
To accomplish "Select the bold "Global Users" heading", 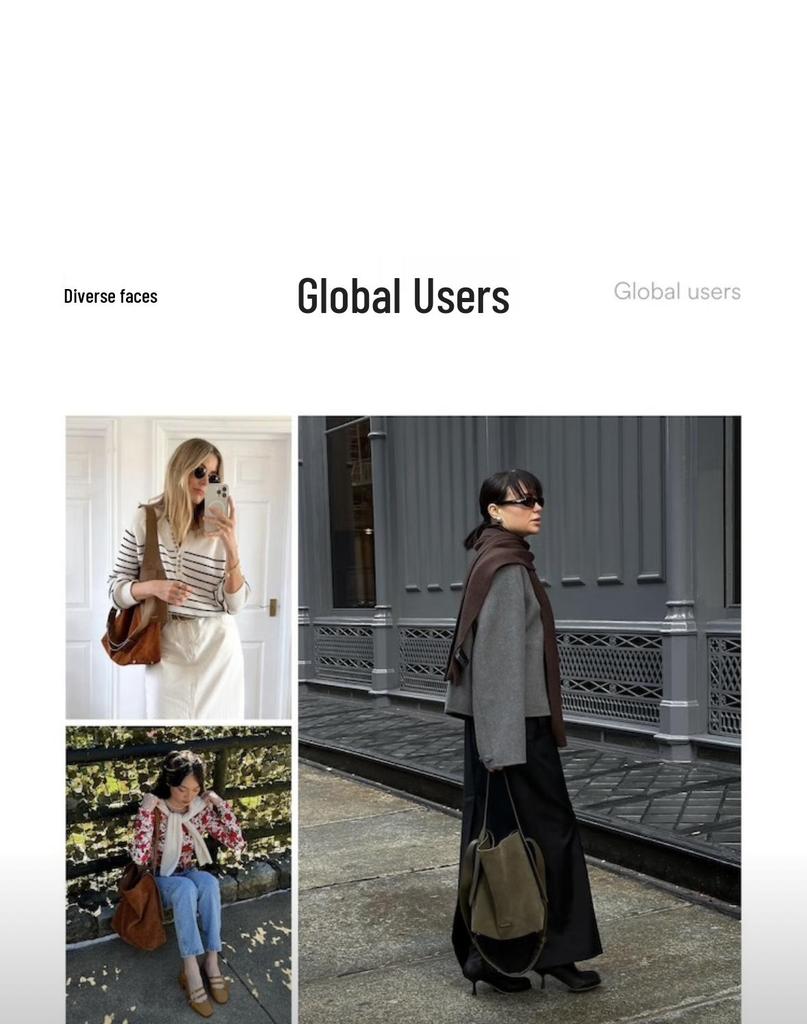I will [x=403, y=296].
